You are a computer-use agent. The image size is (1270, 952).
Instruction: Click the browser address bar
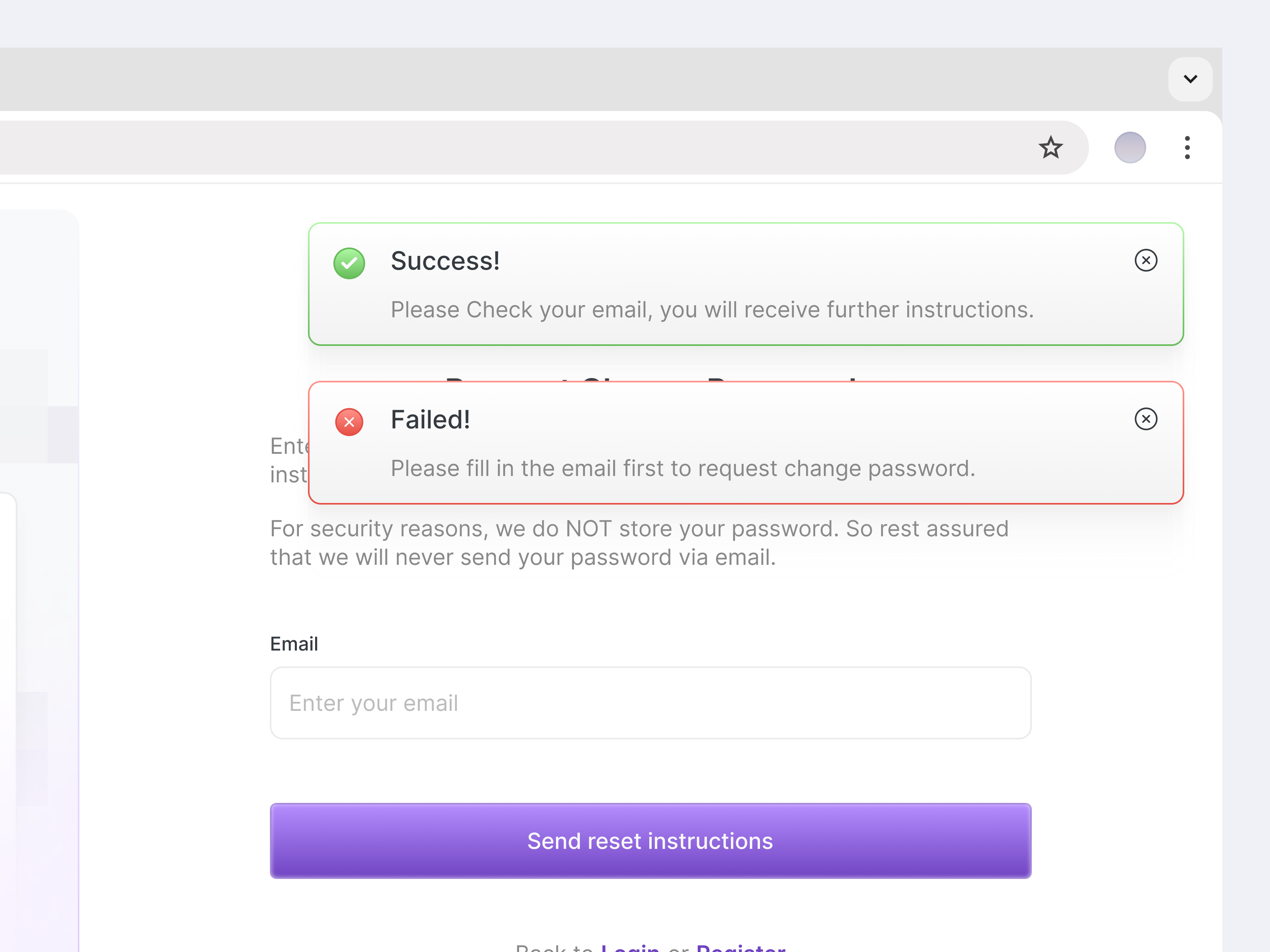[x=517, y=148]
